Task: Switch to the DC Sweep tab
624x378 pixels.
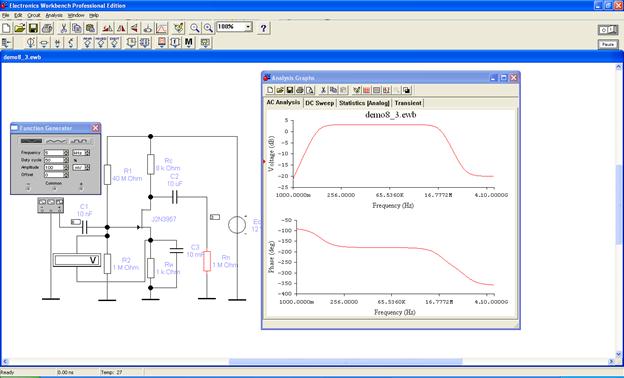Action: tap(319, 103)
